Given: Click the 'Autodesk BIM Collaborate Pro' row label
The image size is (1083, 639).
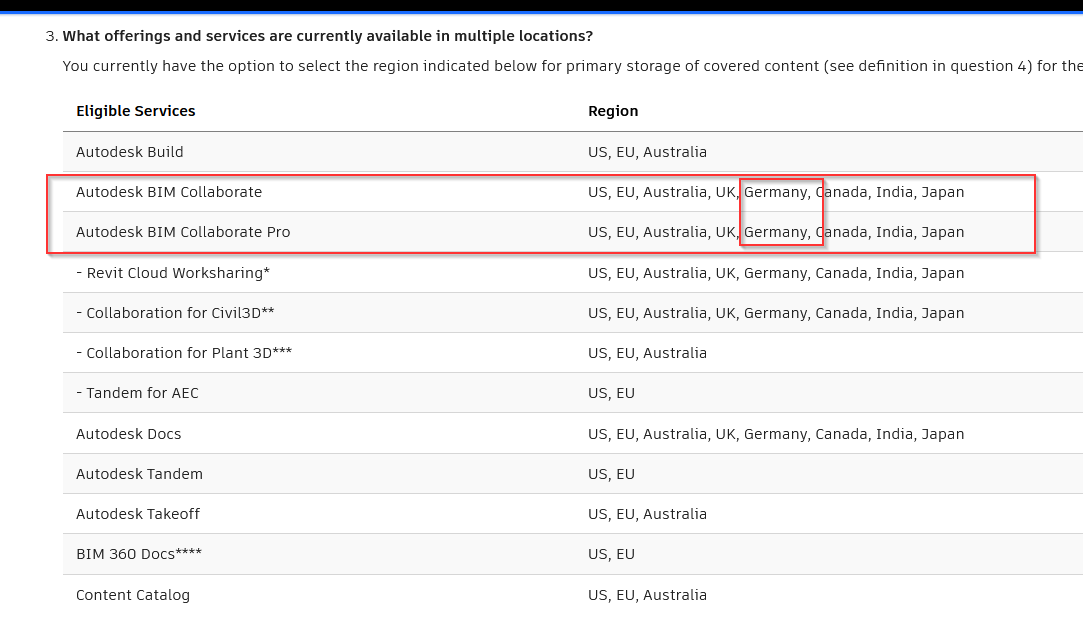Looking at the screenshot, I should [x=183, y=232].
